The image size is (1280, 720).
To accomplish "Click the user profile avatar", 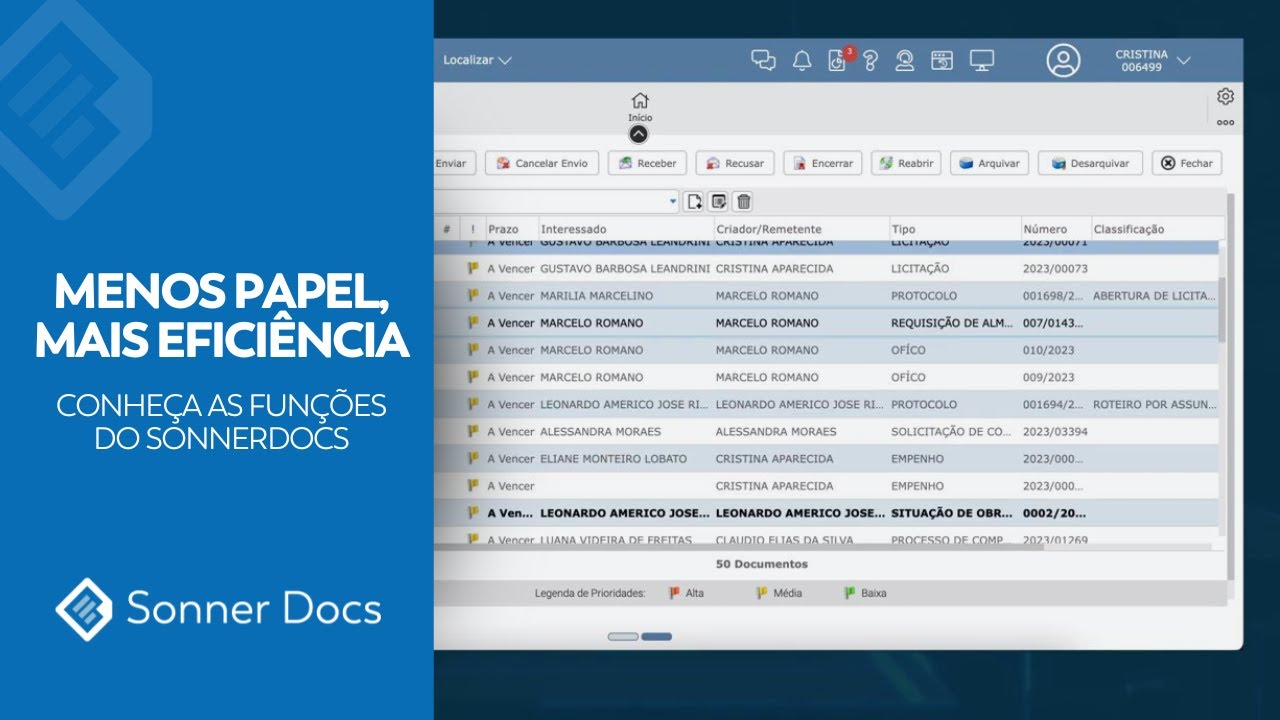I will tap(1063, 60).
